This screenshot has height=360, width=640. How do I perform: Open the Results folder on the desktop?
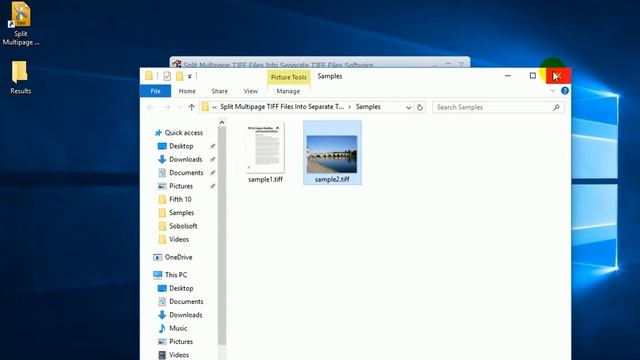point(20,78)
